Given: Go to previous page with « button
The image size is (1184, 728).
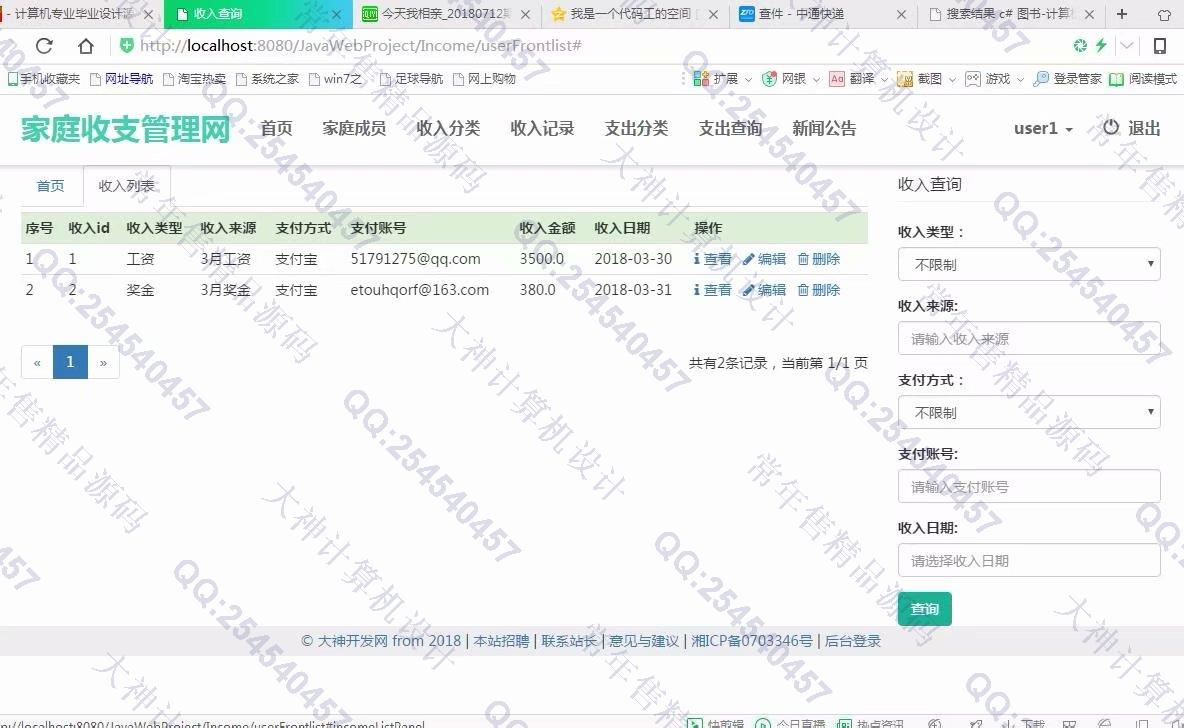Looking at the screenshot, I should tap(37, 362).
